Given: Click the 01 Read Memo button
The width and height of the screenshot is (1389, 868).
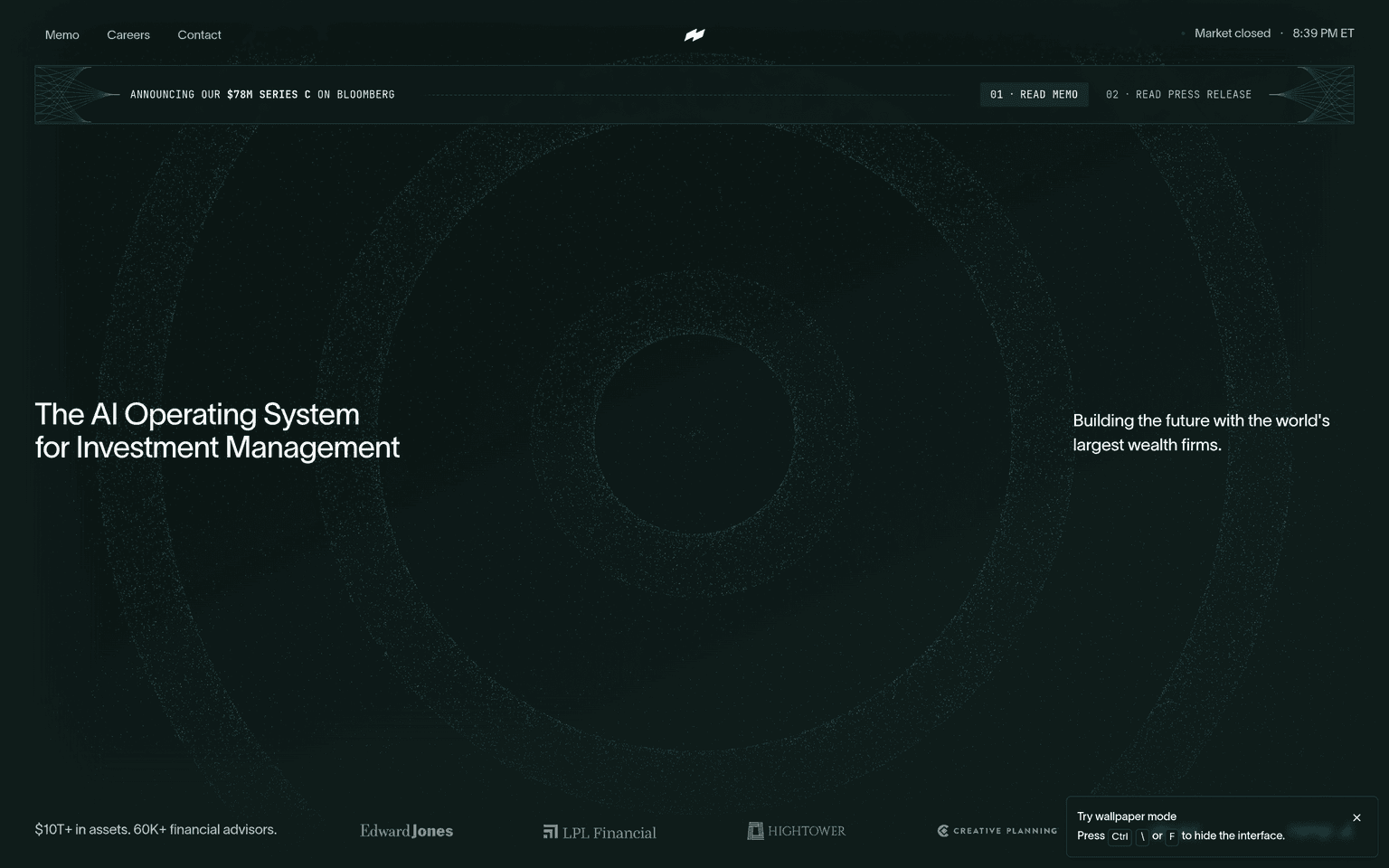Looking at the screenshot, I should tap(1034, 94).
